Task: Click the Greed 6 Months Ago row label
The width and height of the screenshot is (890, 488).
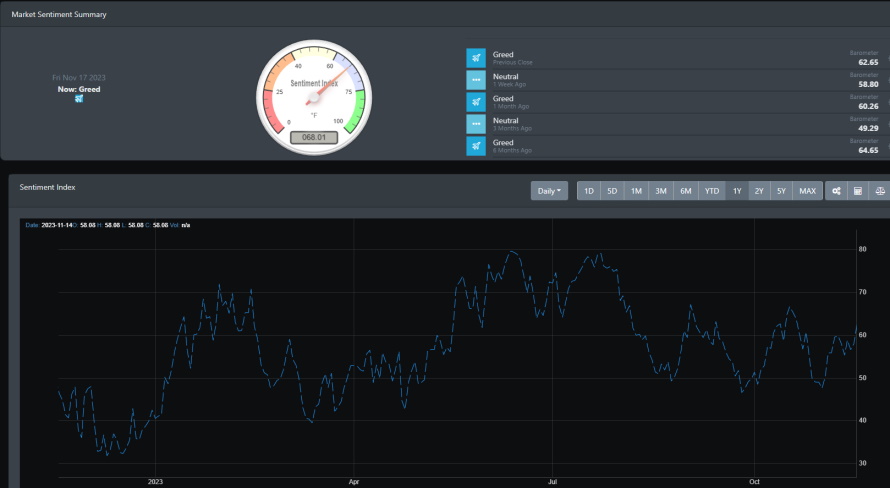Action: click(512, 146)
